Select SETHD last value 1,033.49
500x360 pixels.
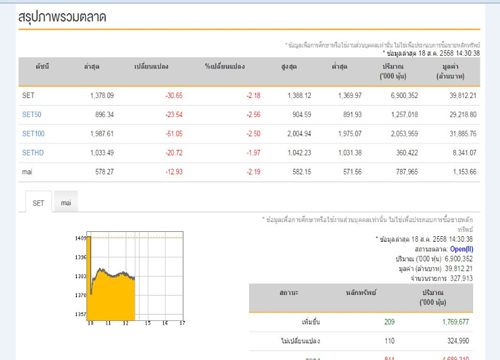102,153
